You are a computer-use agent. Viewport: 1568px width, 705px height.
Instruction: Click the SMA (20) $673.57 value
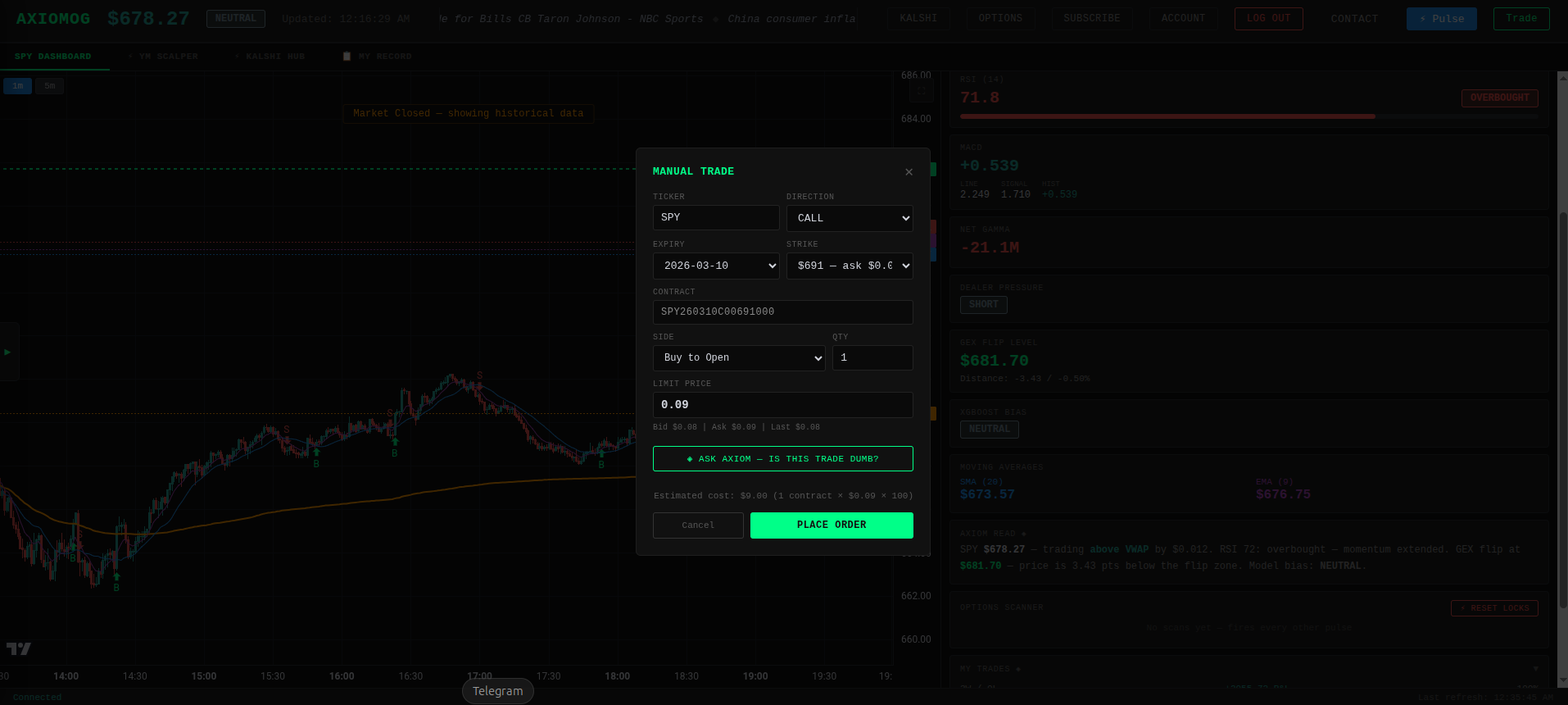[987, 494]
